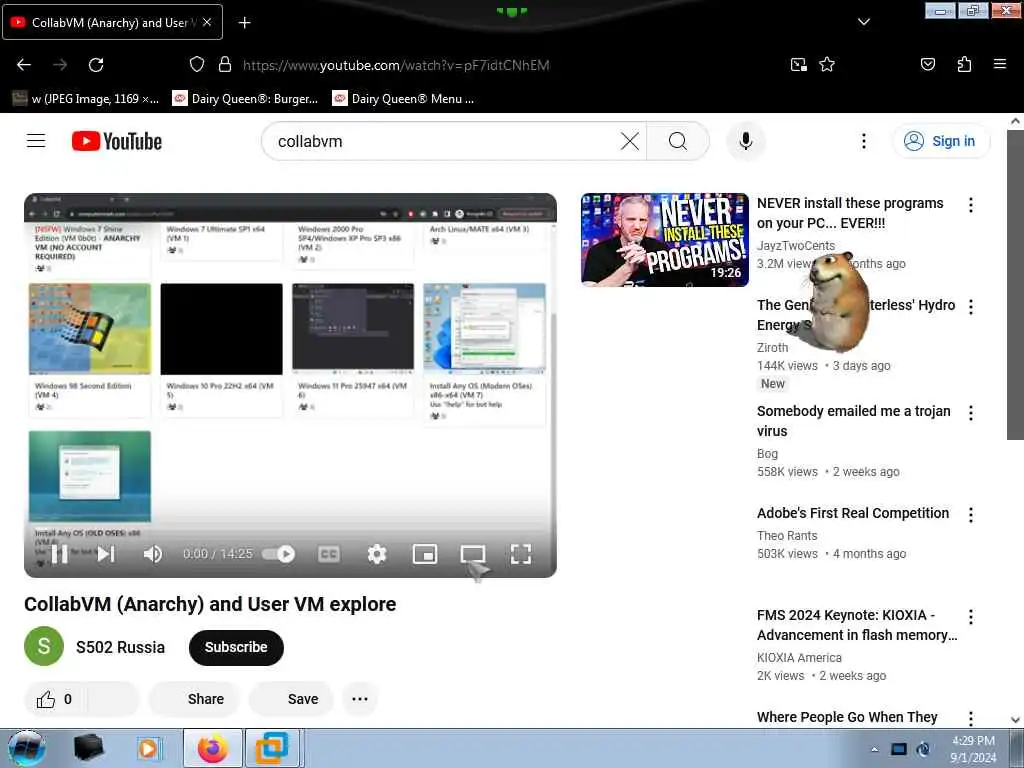Open a new tab with the plus icon
The height and width of the screenshot is (768, 1024).
pos(244,23)
